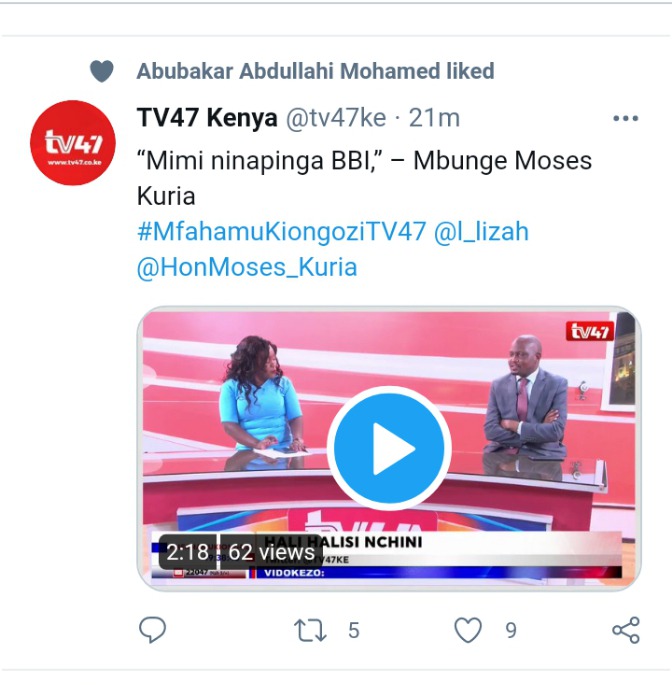Open the @l_lizah mention

[x=481, y=231]
